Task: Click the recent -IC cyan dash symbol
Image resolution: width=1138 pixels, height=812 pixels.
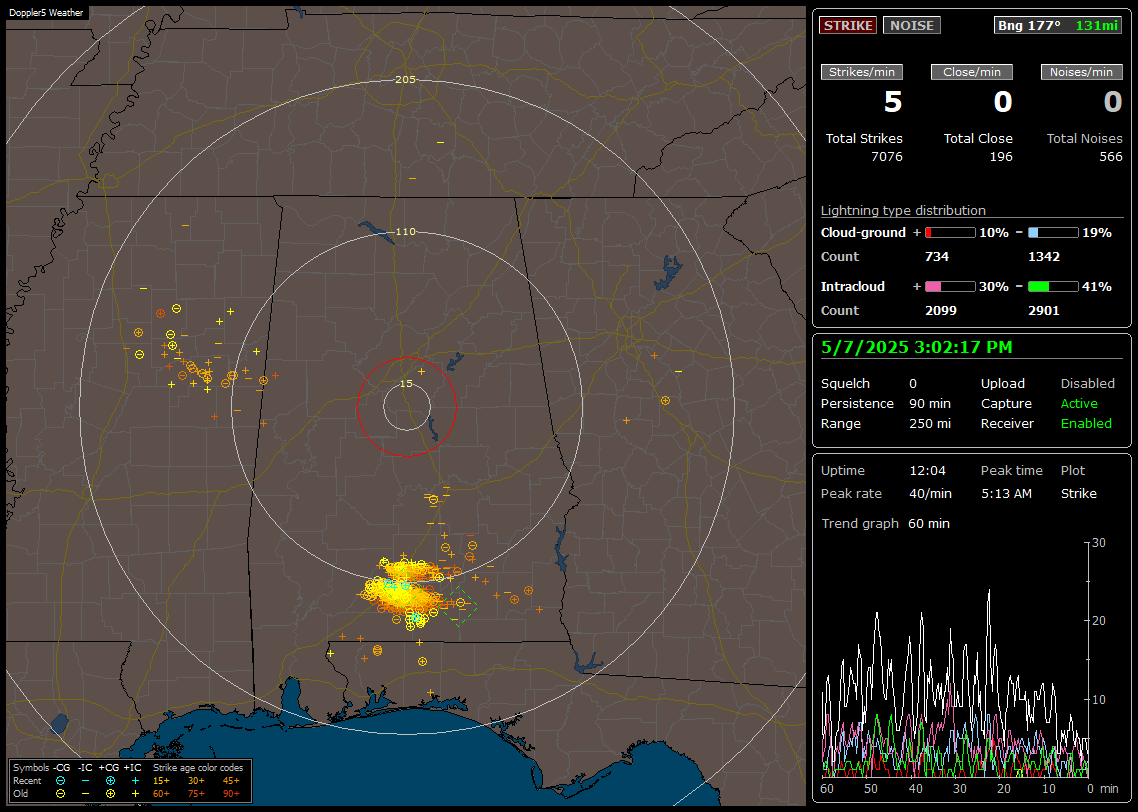Action: click(x=85, y=781)
